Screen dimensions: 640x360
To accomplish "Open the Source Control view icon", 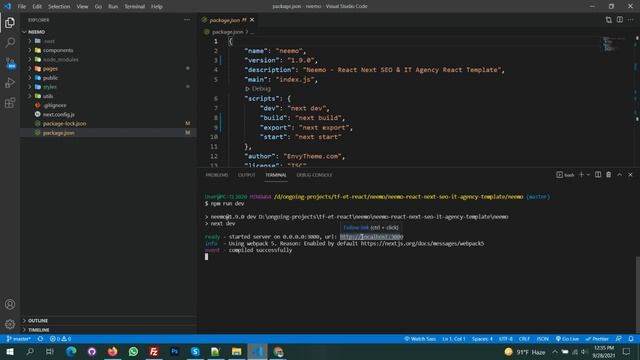I will coord(10,63).
